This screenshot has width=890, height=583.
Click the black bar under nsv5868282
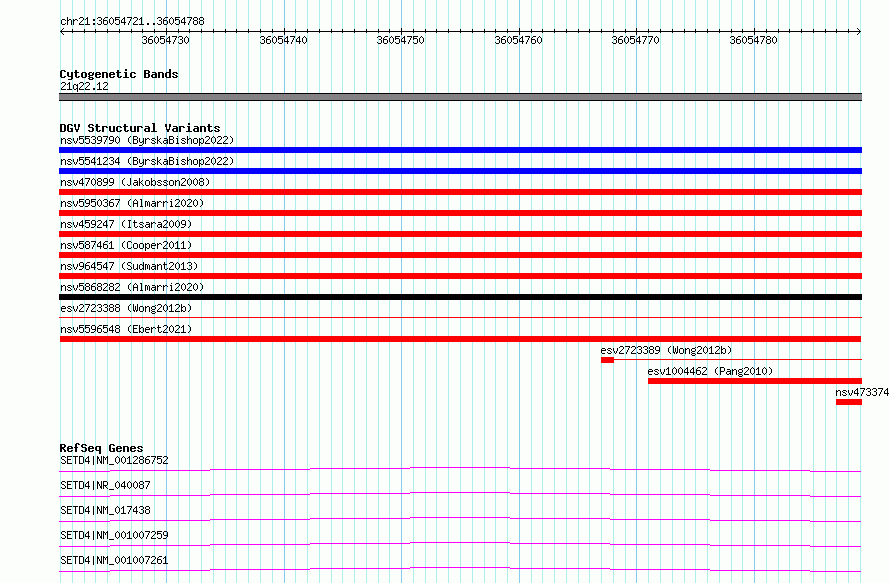460,297
